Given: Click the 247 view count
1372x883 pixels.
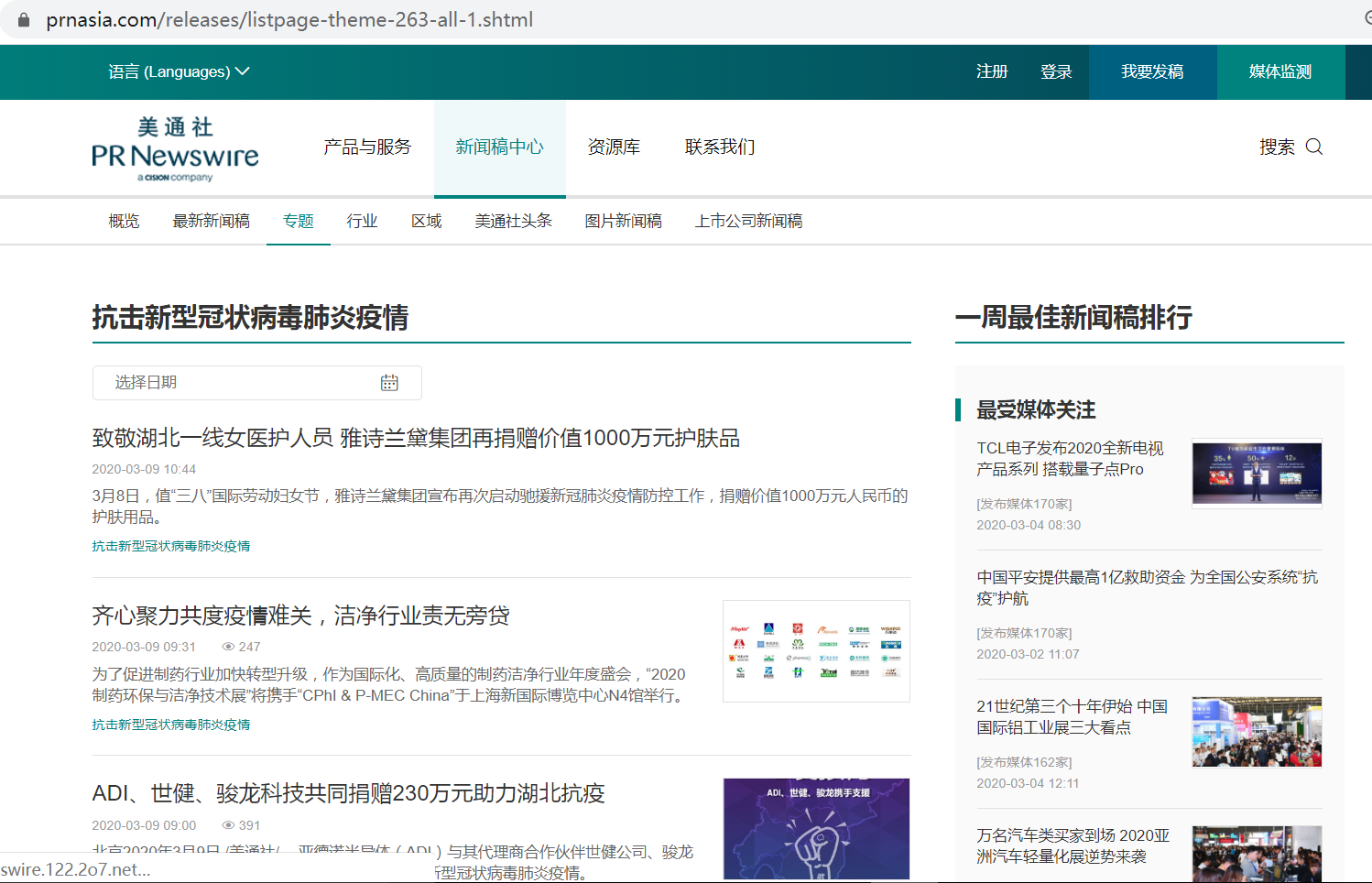Looking at the screenshot, I should 242,647.
